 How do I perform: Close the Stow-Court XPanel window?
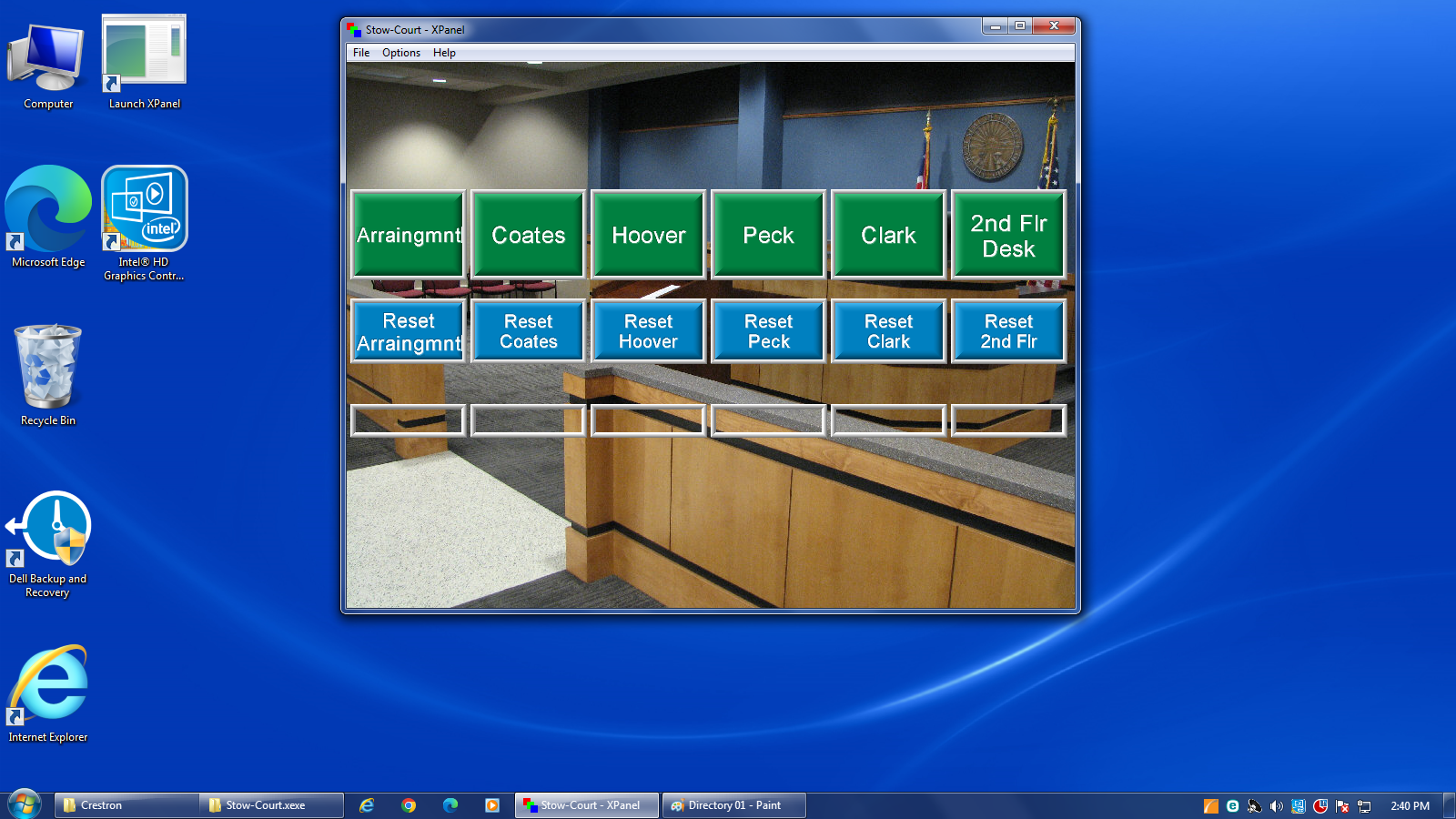coord(1054,26)
